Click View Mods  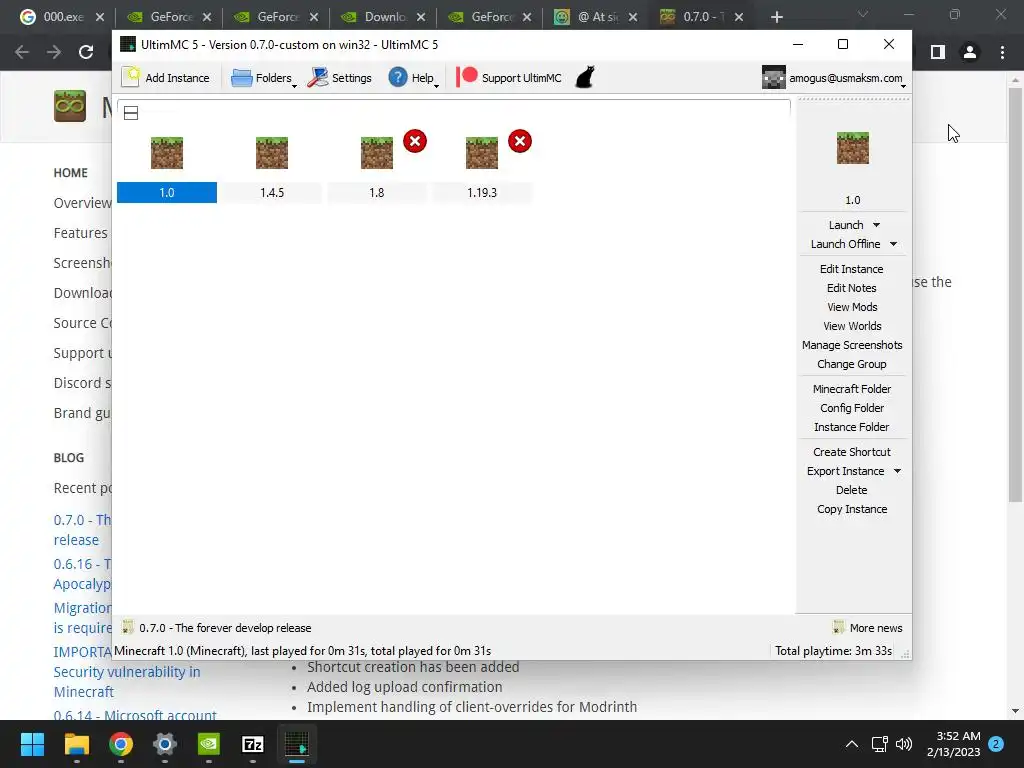coord(852,307)
